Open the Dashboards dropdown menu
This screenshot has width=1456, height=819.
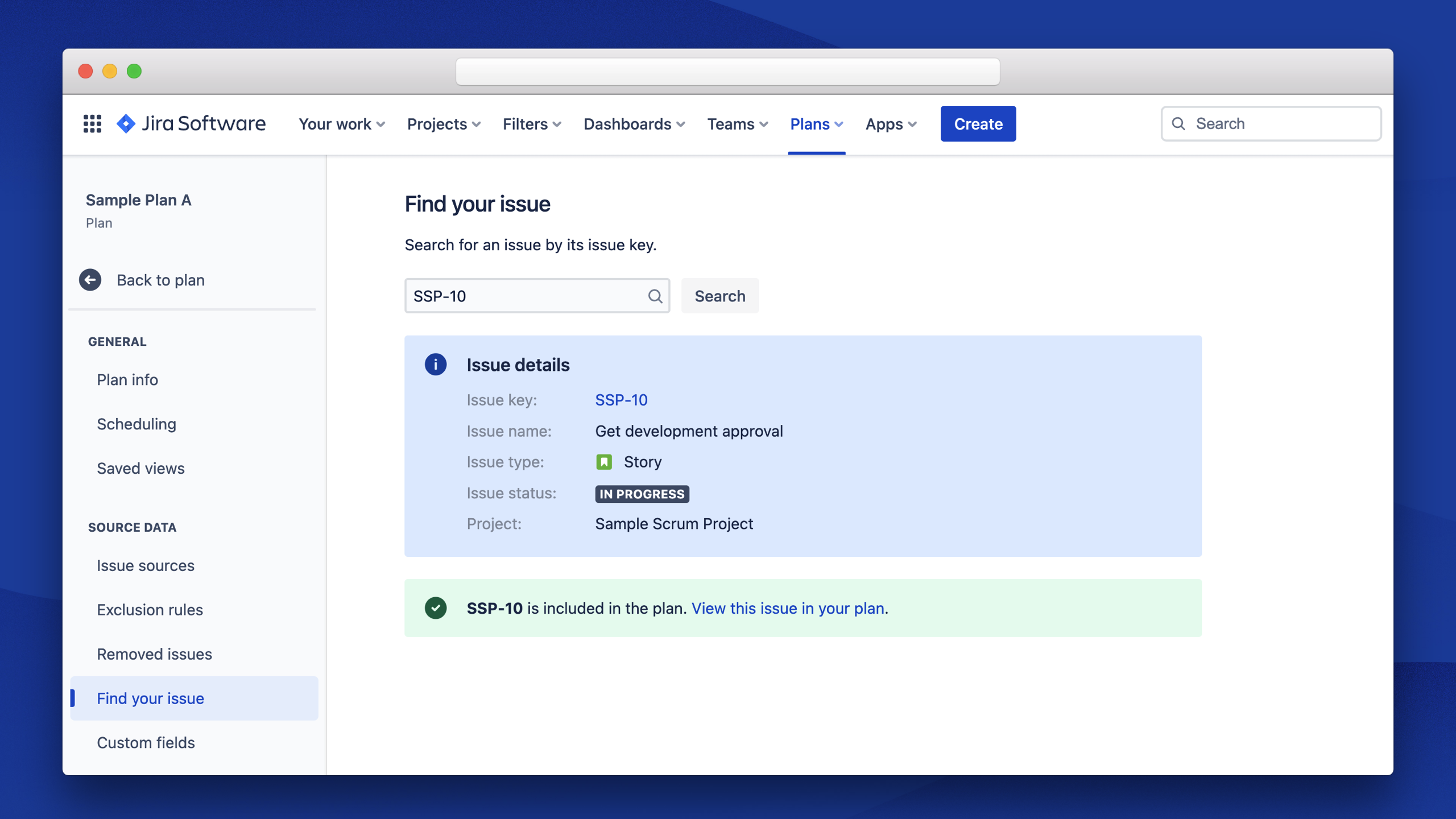(x=634, y=123)
